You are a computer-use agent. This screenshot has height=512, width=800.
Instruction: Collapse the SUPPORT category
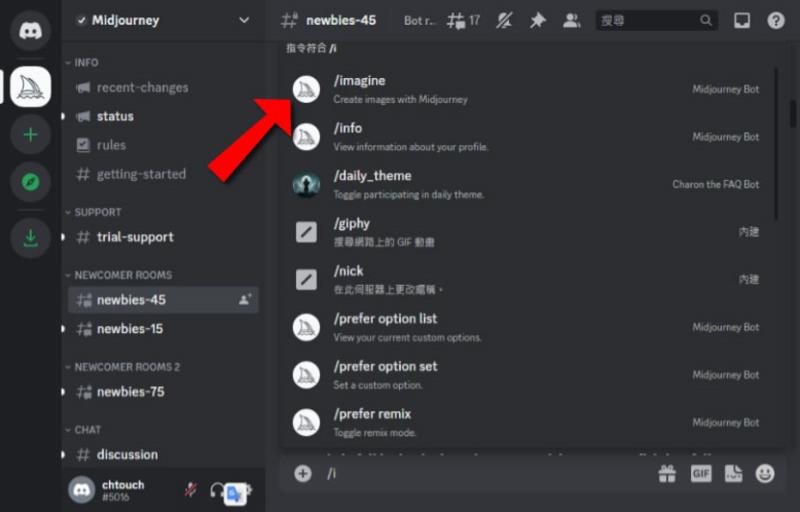[x=94, y=212]
